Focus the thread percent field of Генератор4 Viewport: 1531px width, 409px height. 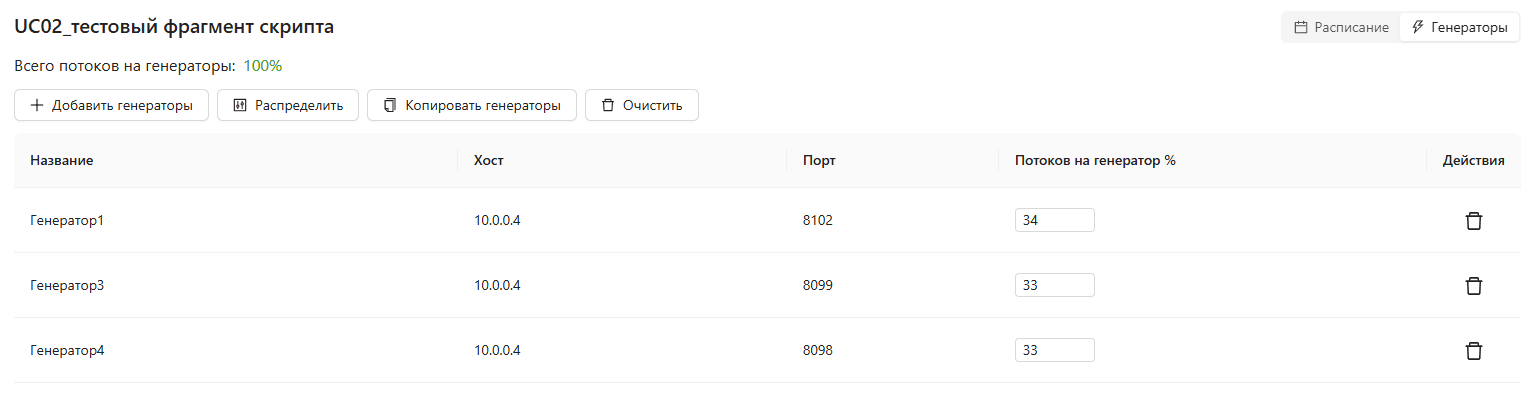pos(1055,350)
